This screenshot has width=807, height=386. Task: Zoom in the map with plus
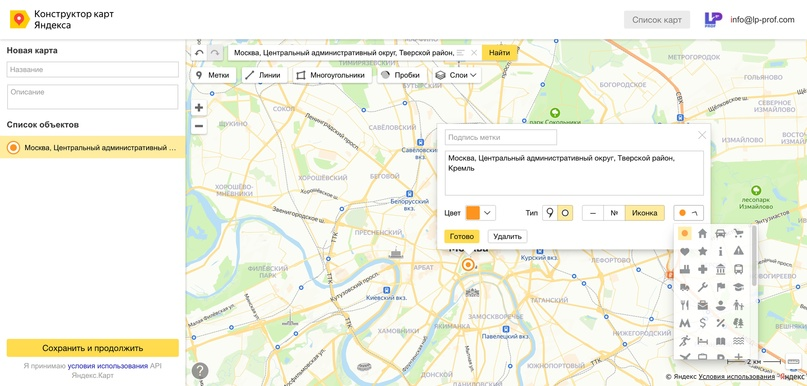point(199,108)
